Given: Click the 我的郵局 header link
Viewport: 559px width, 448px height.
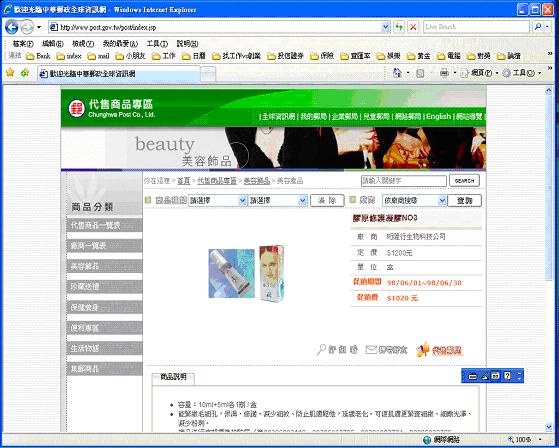Looking at the screenshot, I should (314, 116).
